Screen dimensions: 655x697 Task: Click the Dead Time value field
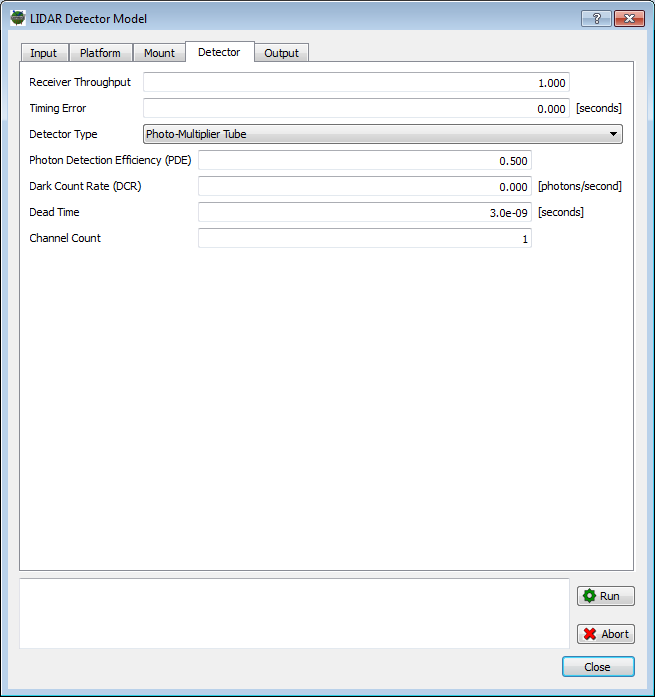tap(364, 212)
